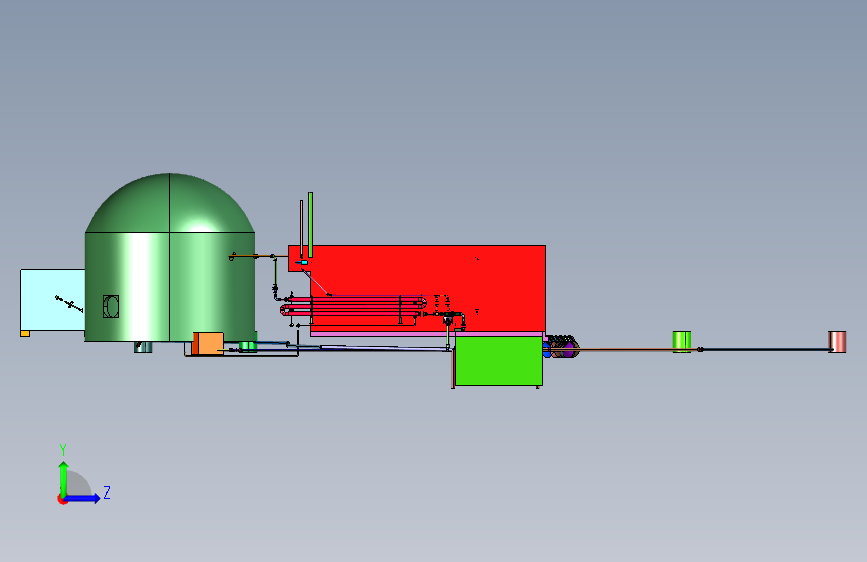
Task: Select the bright green box below the red housing
Action: 499,361
